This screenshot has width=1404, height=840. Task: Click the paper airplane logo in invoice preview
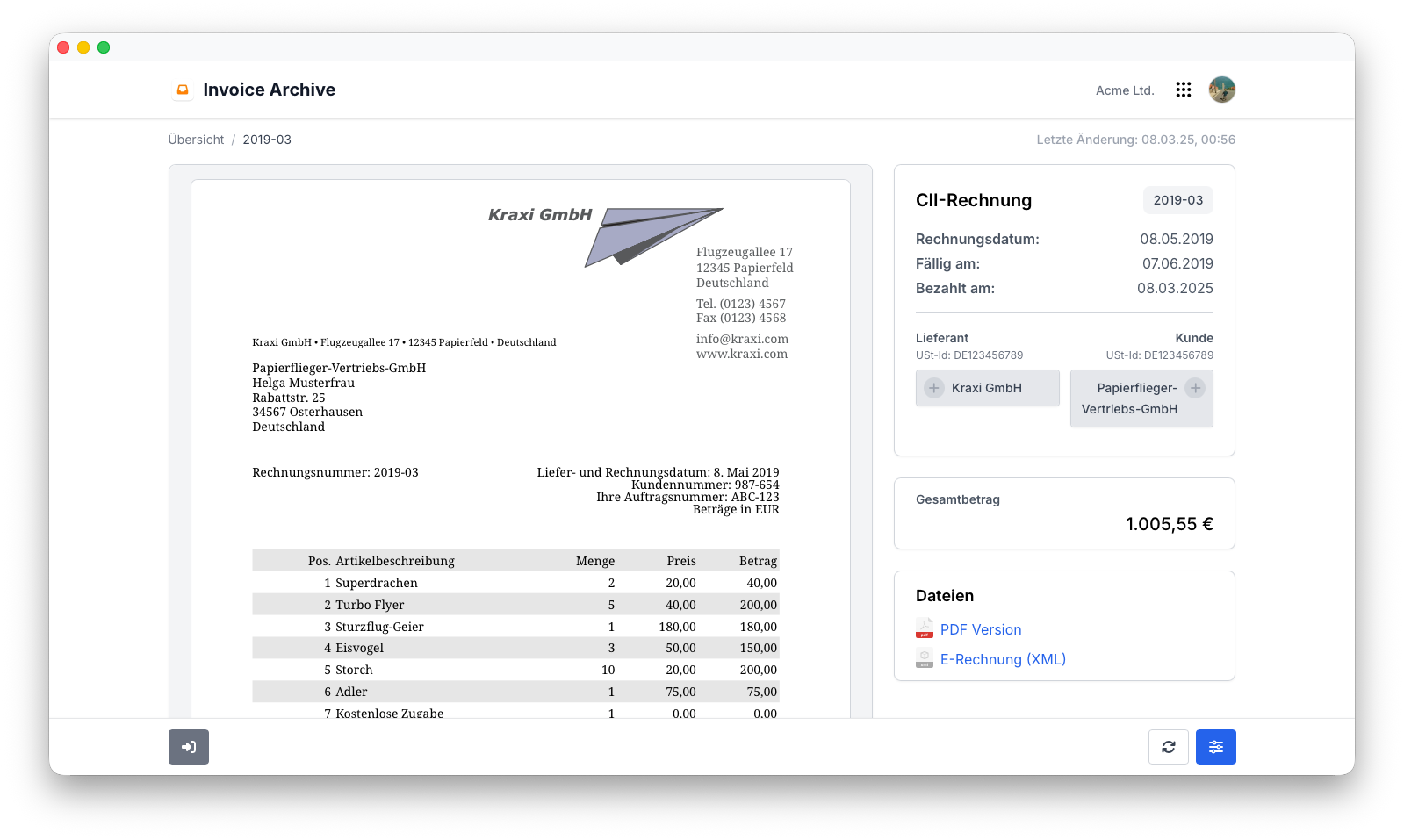click(x=653, y=236)
